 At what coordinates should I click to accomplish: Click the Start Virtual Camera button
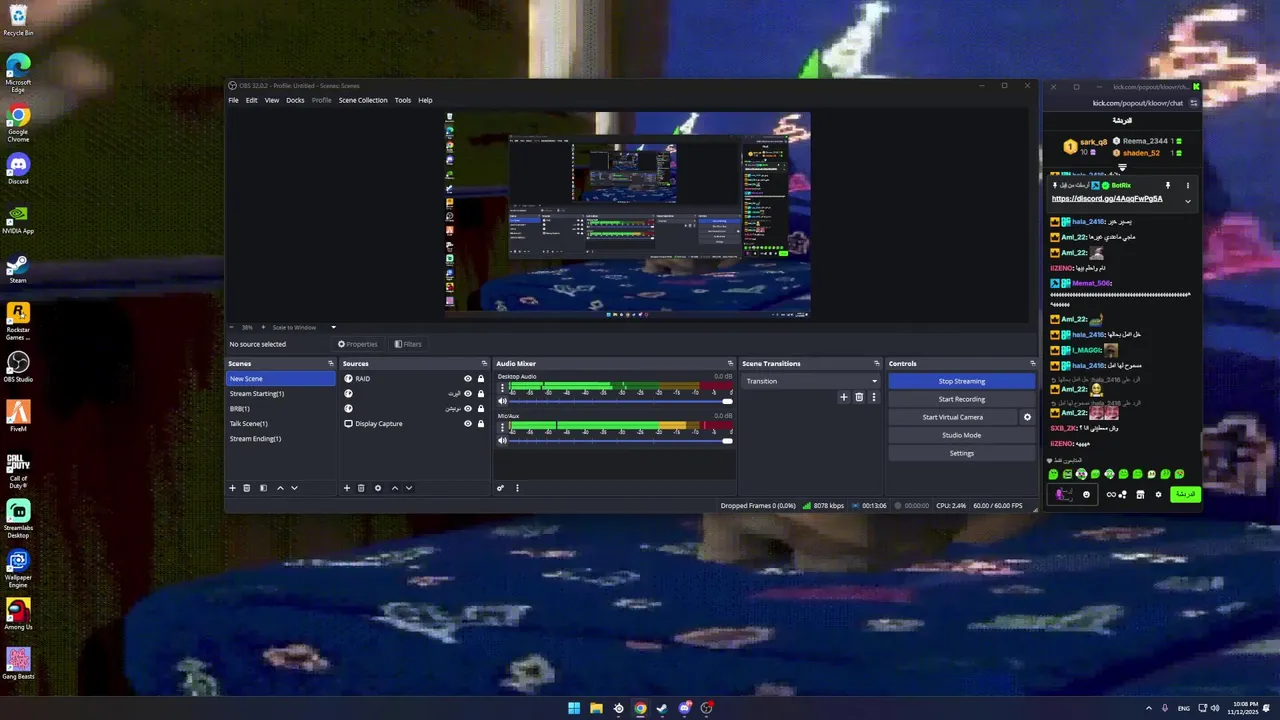(953, 417)
